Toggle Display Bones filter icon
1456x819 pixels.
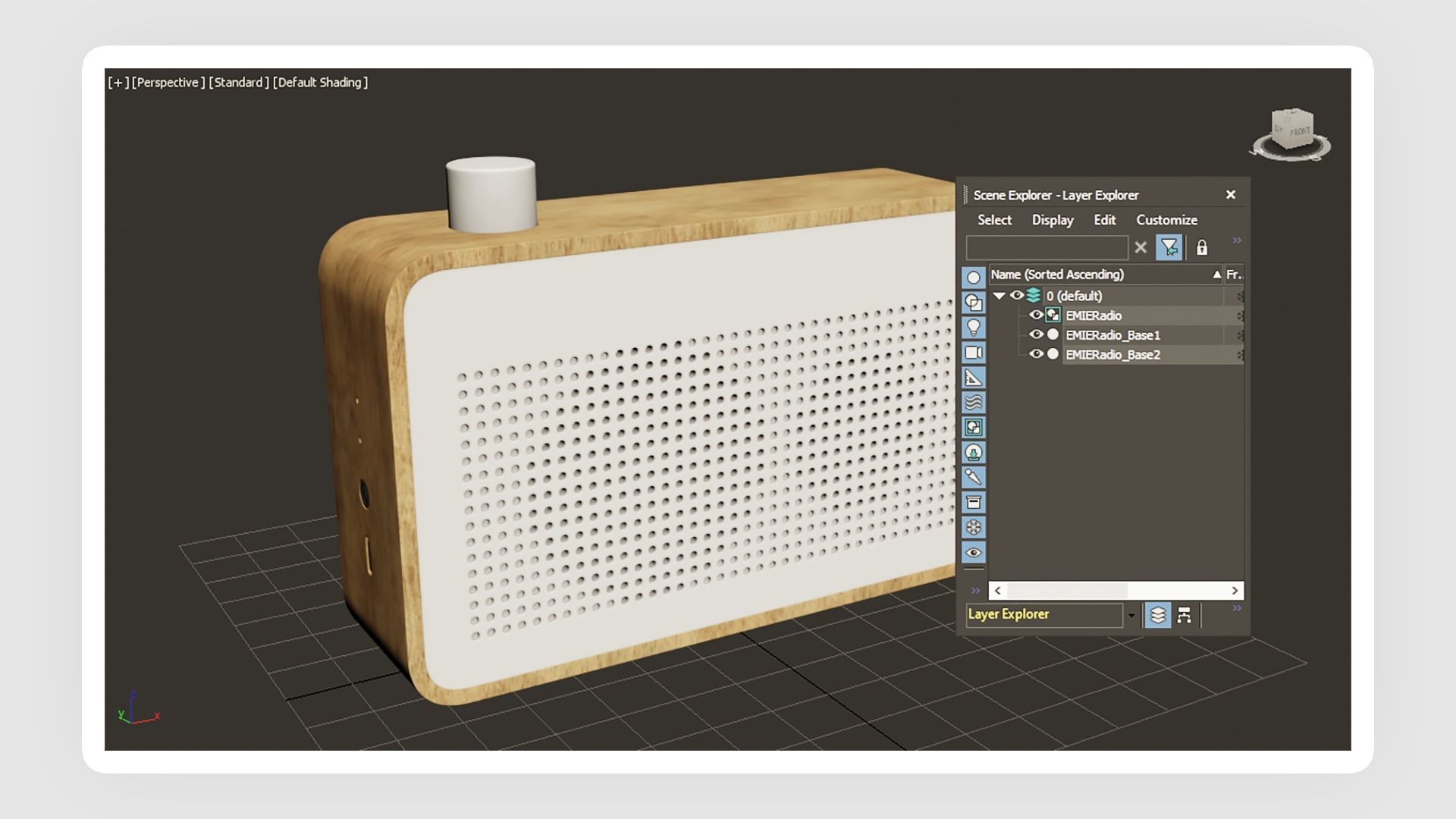[974, 477]
